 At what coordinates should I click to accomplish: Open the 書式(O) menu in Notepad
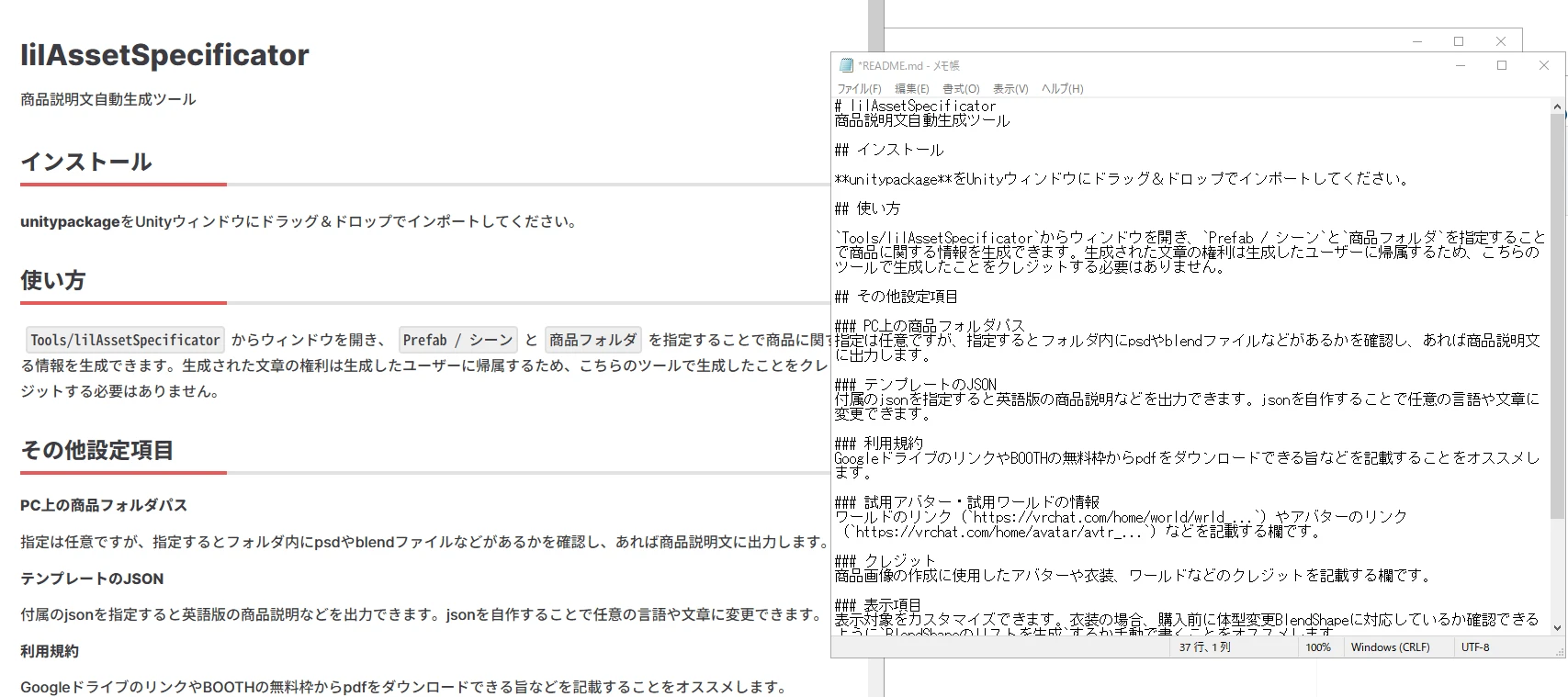[x=961, y=89]
